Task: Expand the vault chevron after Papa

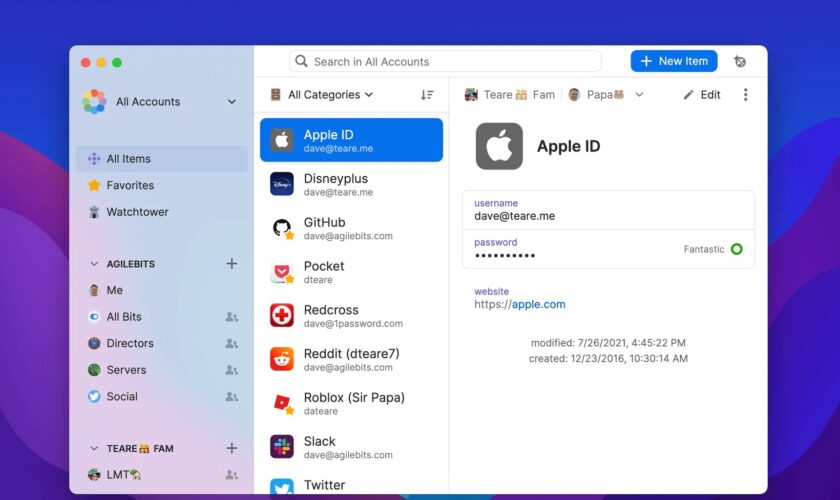Action: pyautogui.click(x=639, y=95)
